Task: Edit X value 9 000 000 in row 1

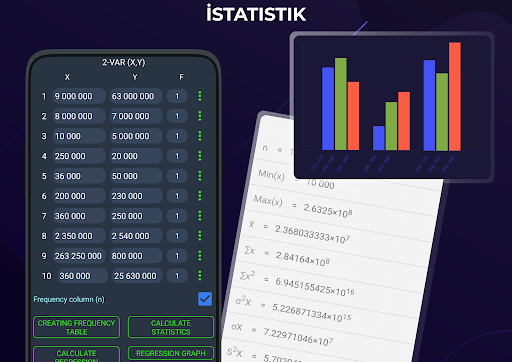Action: pos(79,96)
